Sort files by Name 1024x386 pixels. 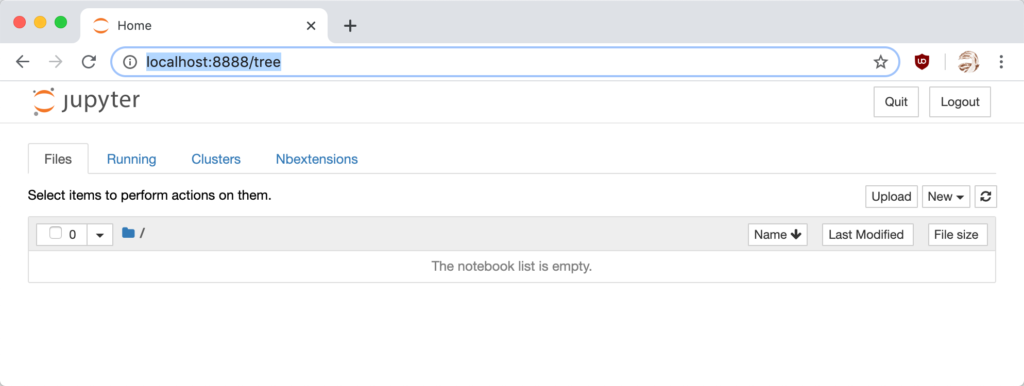pos(777,234)
